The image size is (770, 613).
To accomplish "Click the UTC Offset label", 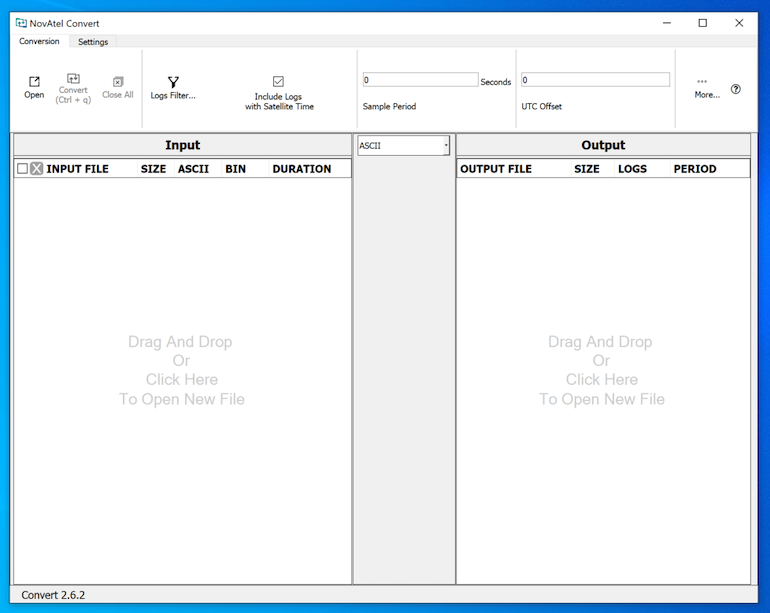I will coord(541,106).
